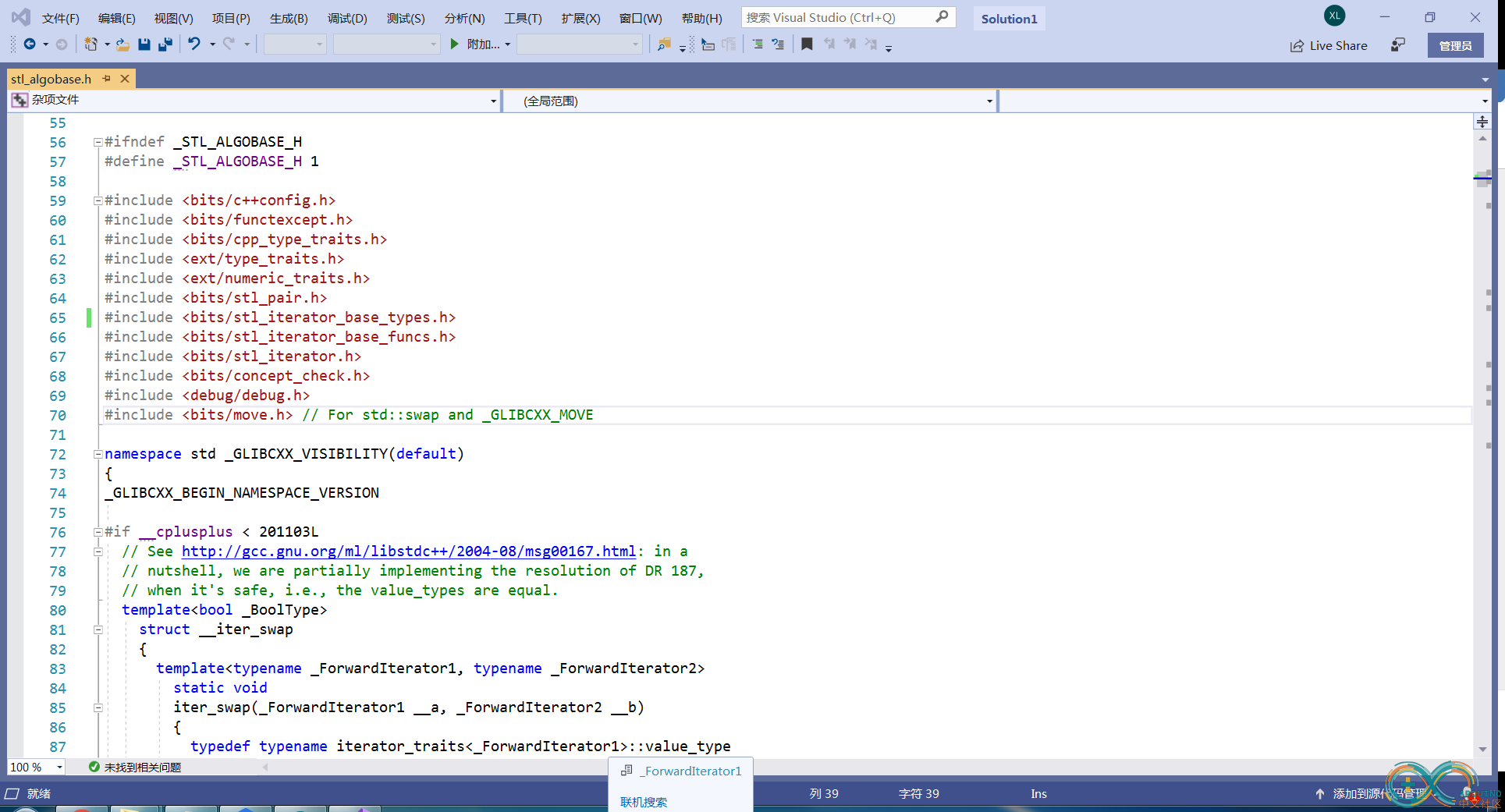1505x812 pixels.
Task: Click the vertical scrollbar up arrow
Action: click(1482, 139)
